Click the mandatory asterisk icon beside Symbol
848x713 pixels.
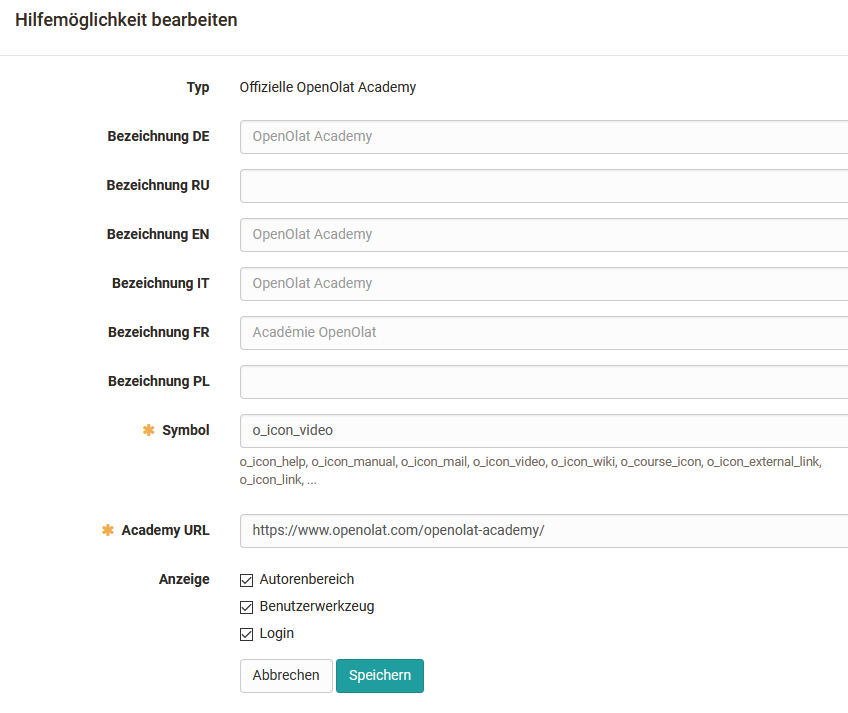[149, 430]
